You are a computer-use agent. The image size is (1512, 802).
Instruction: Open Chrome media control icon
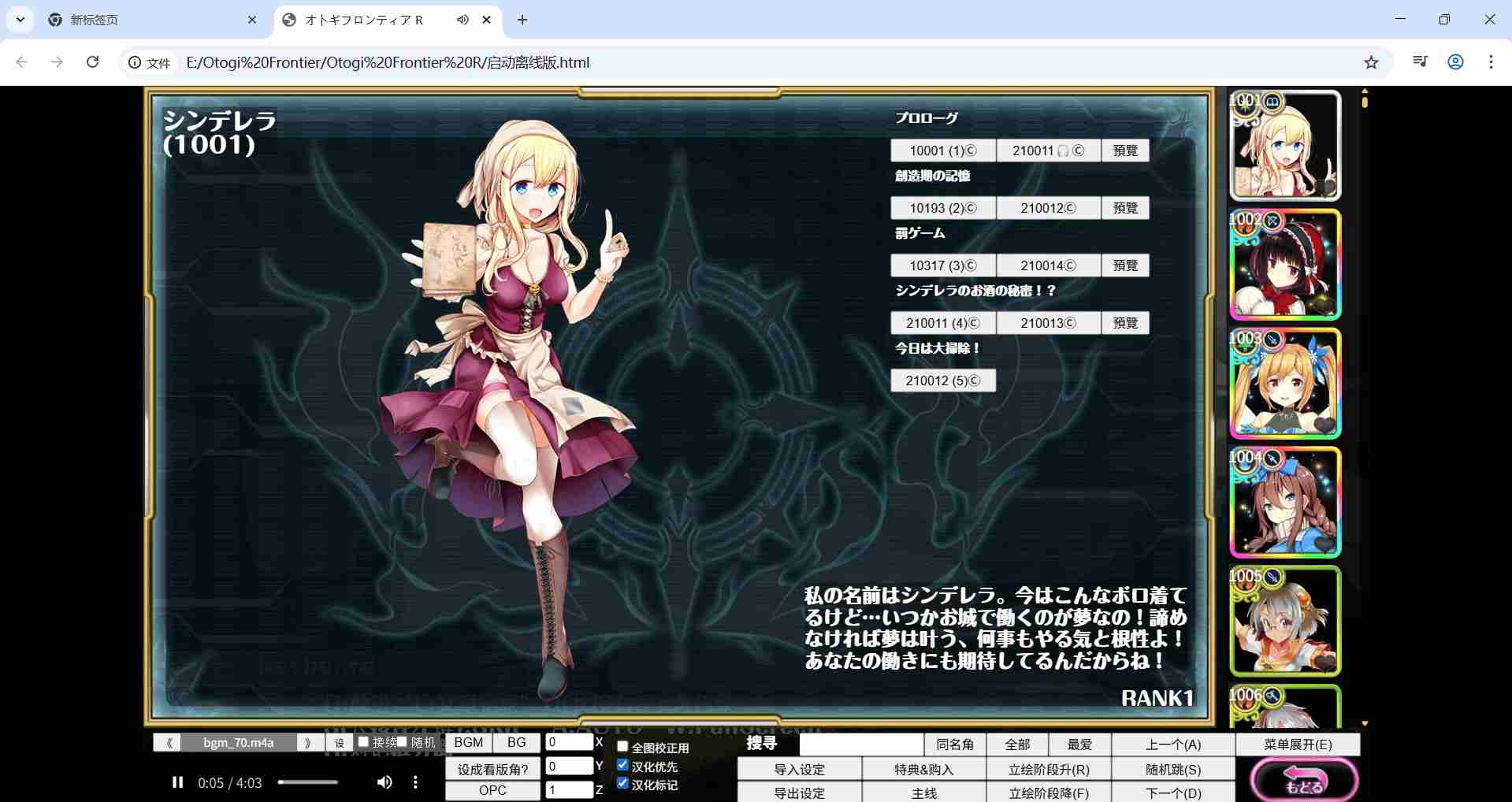pos(1420,61)
